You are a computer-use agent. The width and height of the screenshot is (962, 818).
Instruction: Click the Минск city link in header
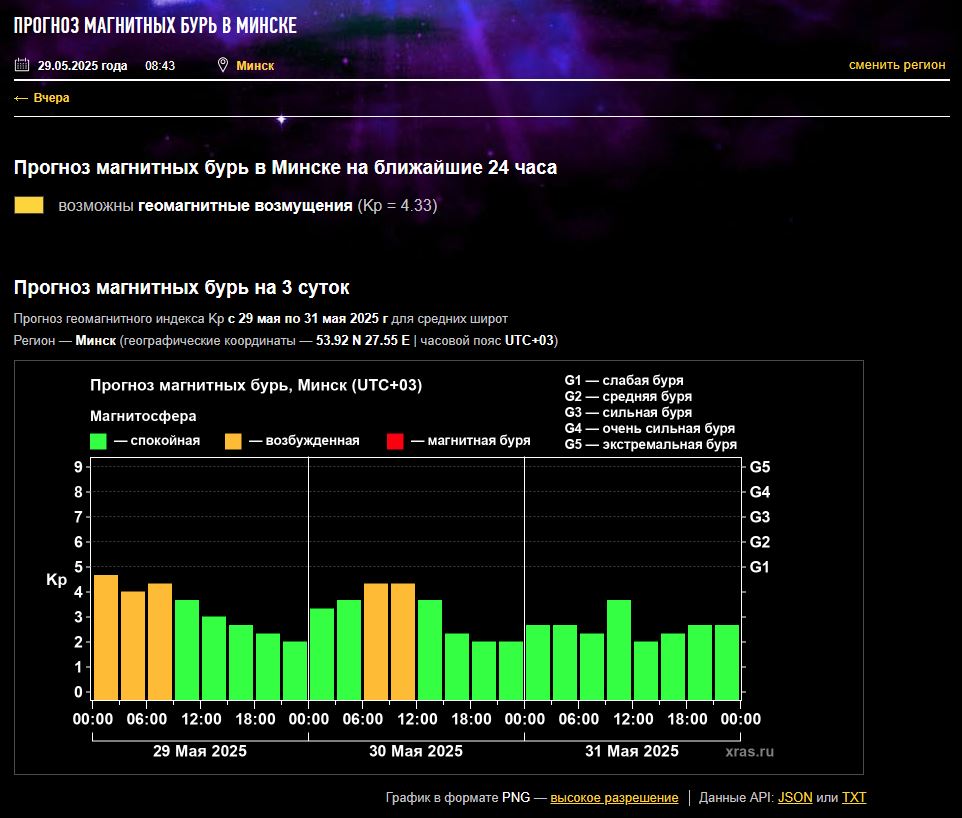coord(255,66)
